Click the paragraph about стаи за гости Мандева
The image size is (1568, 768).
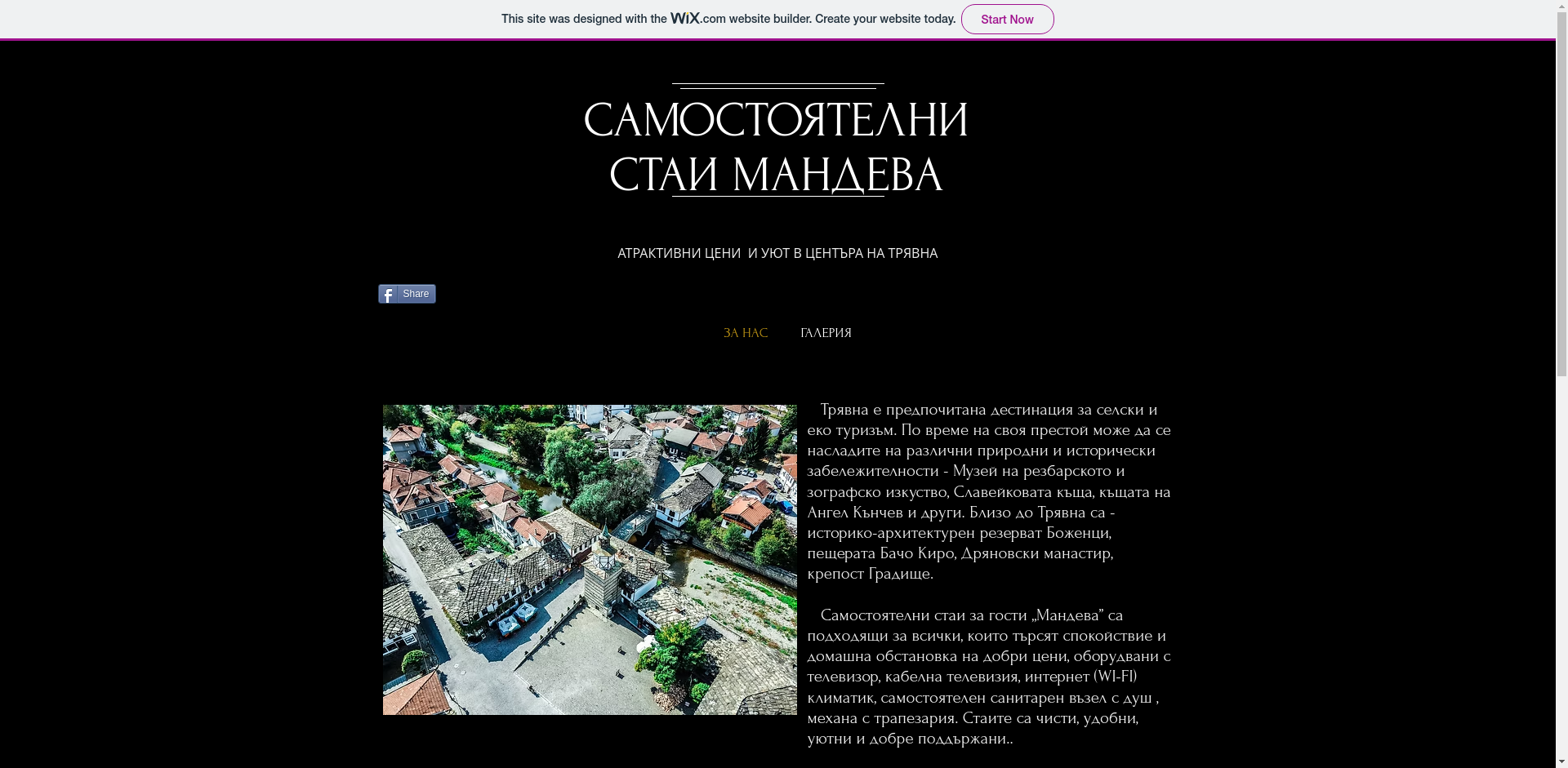click(989, 677)
